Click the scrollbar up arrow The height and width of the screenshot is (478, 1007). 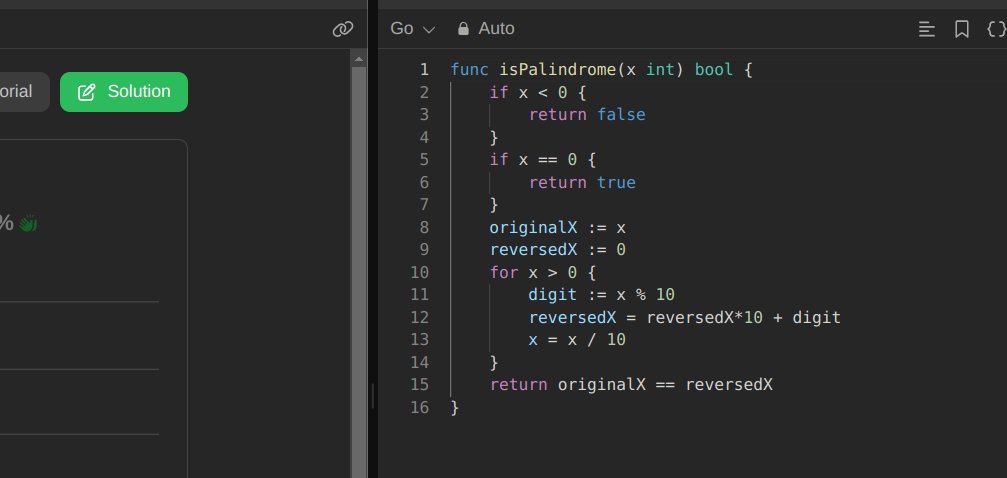tap(359, 59)
